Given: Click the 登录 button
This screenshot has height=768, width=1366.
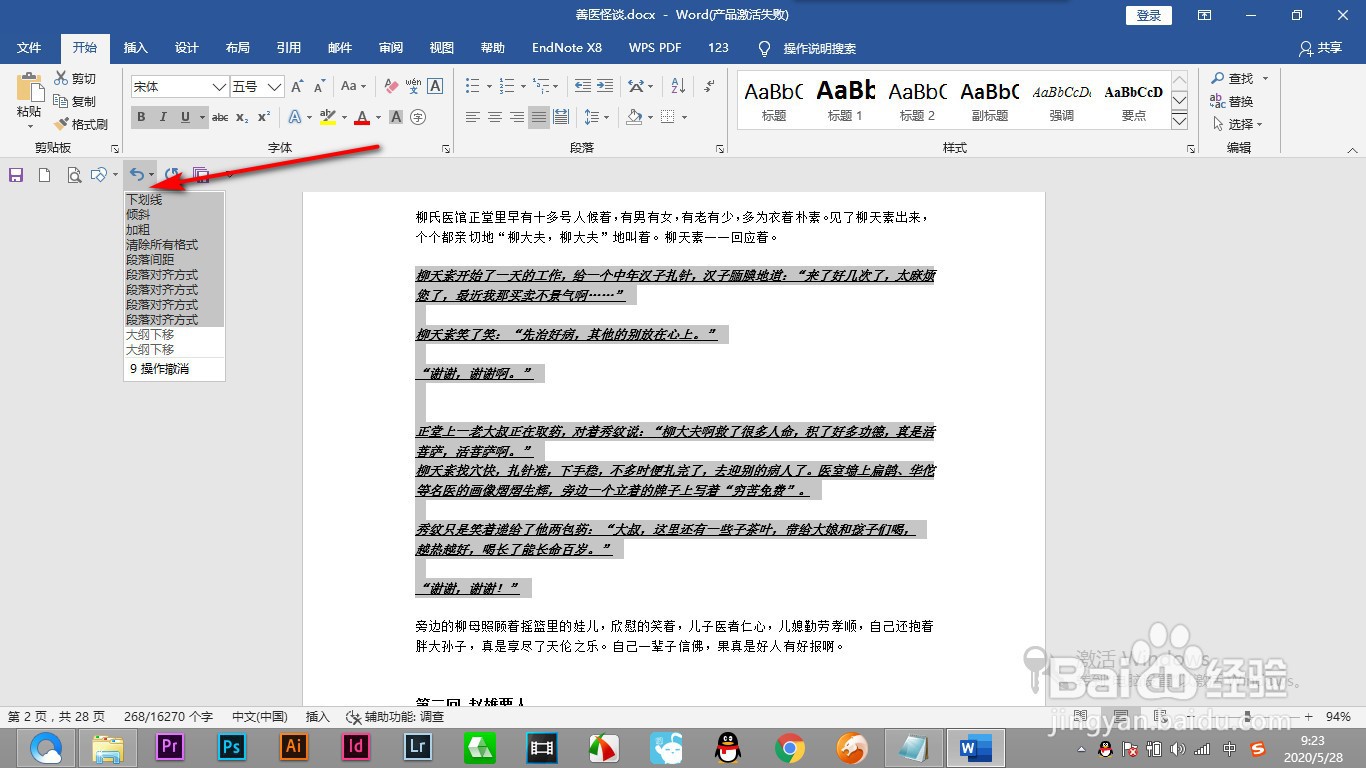Looking at the screenshot, I should click(x=1147, y=15).
